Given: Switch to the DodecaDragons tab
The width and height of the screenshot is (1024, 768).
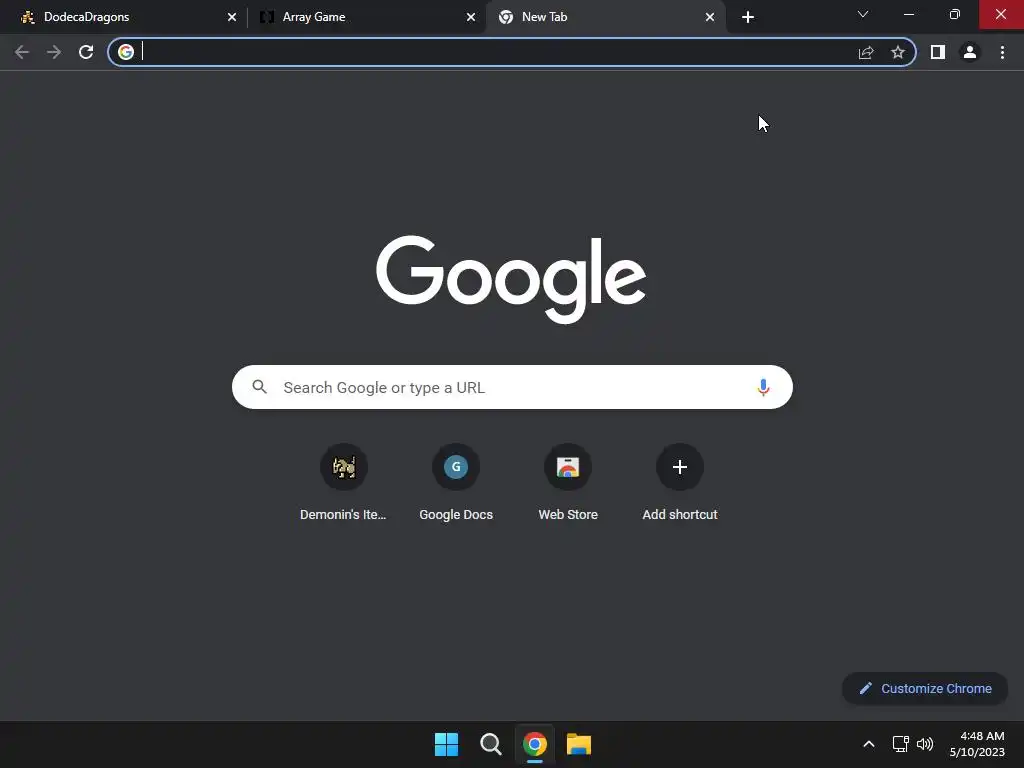Looking at the screenshot, I should pyautogui.click(x=124, y=17).
